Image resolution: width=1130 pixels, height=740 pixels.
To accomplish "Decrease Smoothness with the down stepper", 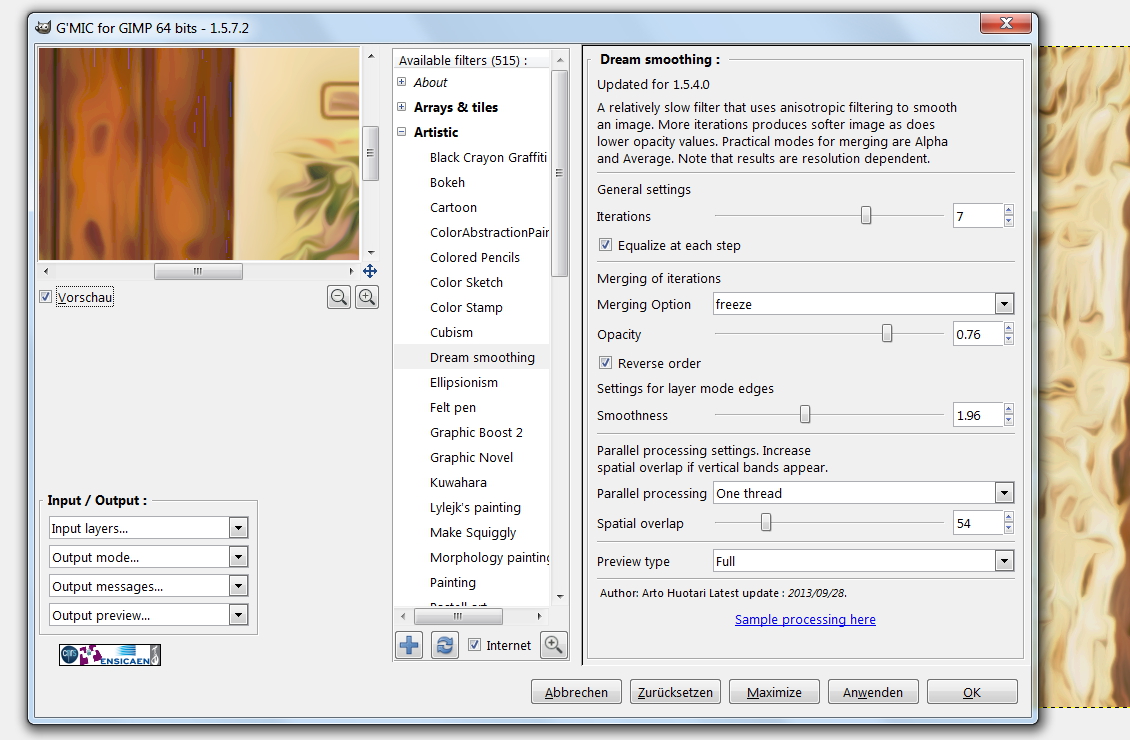I will point(1008,420).
